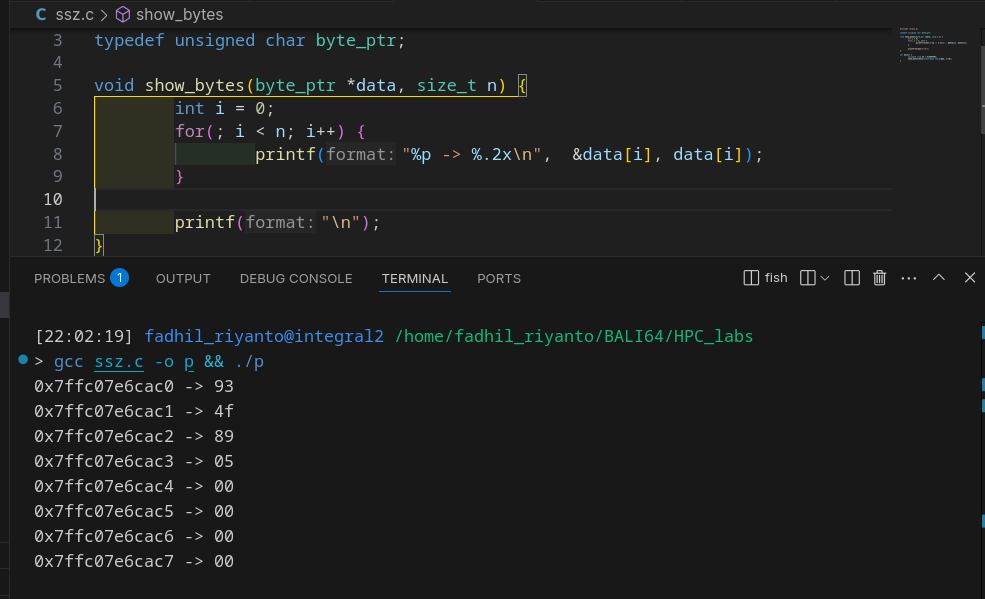Kill terminal with the trash icon

(880, 278)
